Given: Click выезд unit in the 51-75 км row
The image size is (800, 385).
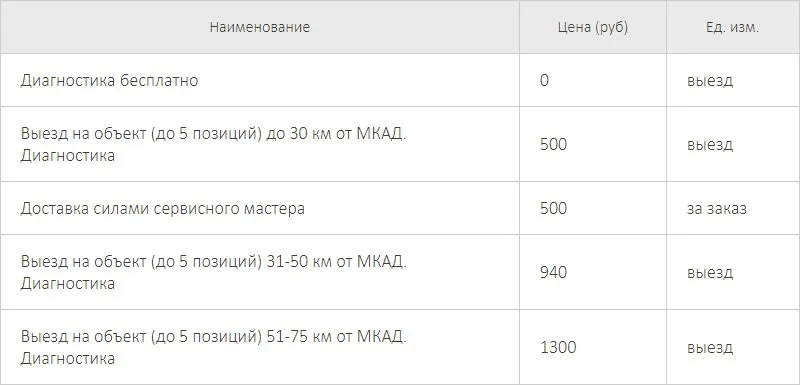Looking at the screenshot, I should point(710,348).
